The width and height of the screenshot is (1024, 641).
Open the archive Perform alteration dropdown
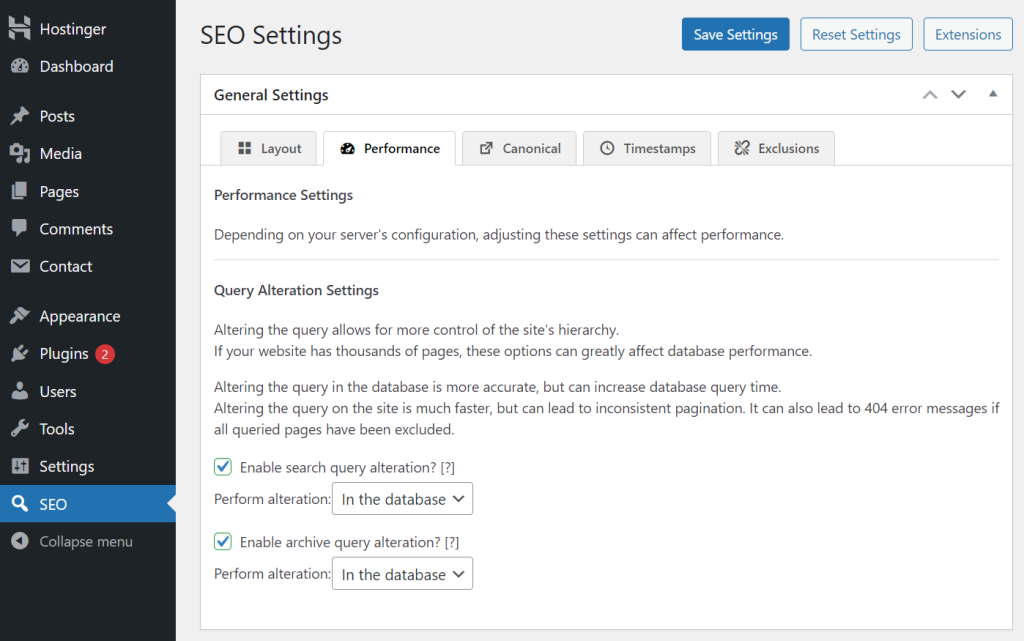(402, 573)
